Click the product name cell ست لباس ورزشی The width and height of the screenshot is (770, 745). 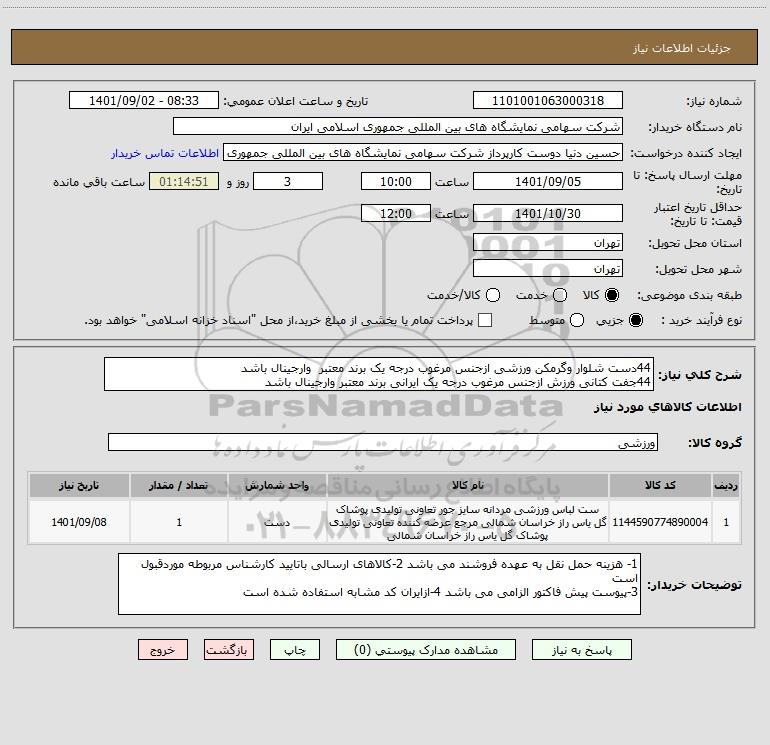click(x=468, y=522)
